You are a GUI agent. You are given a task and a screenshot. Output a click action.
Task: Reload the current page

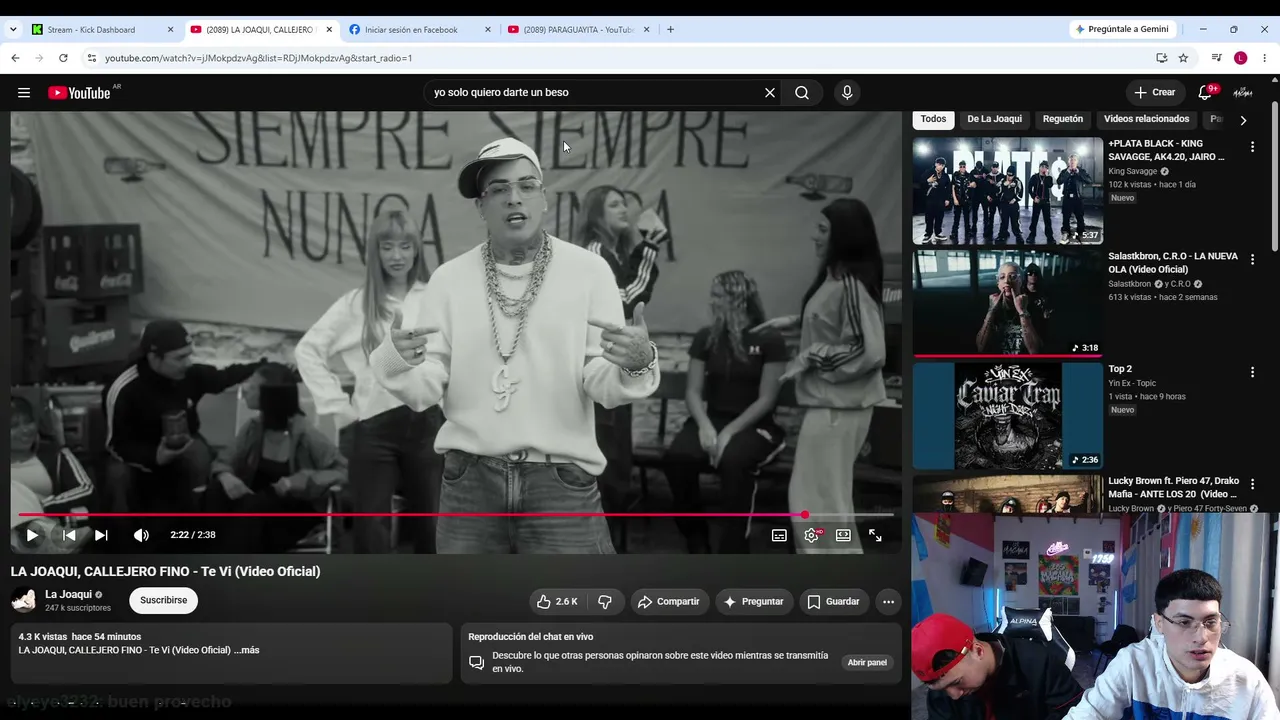63,58
